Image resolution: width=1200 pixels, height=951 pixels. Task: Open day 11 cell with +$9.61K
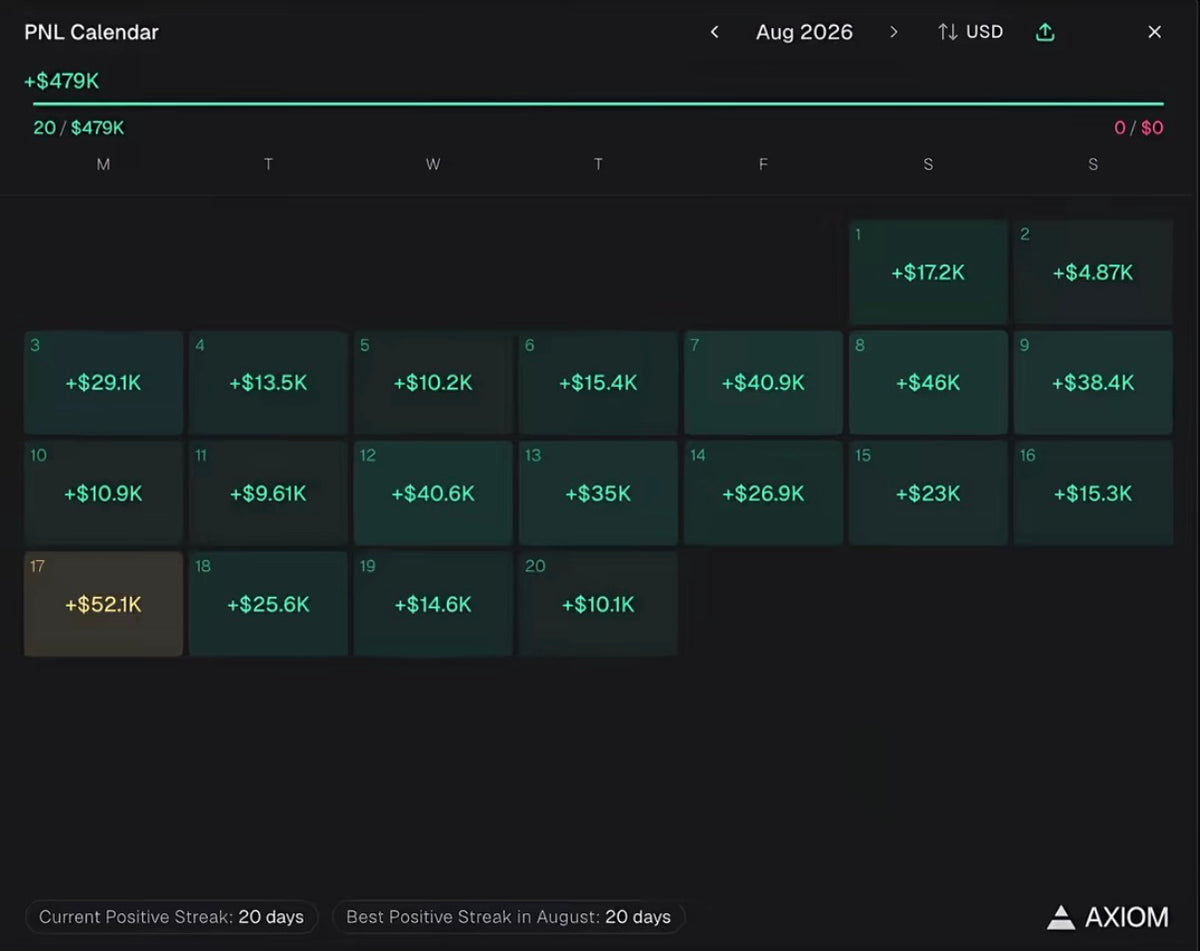pyautogui.click(x=268, y=493)
